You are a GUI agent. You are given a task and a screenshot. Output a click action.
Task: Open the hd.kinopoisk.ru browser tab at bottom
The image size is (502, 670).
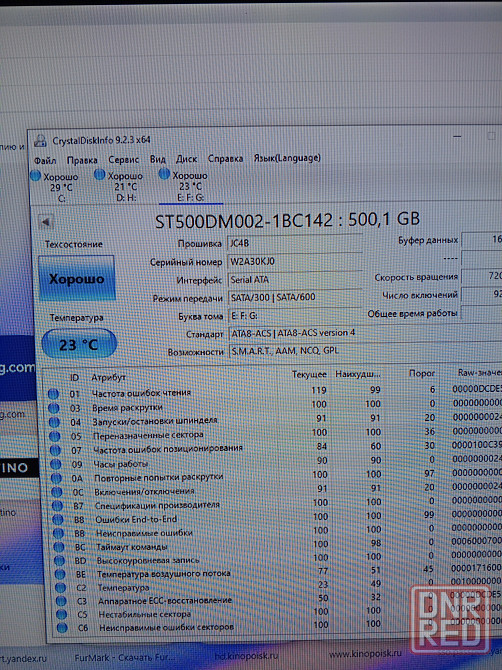coord(247,655)
